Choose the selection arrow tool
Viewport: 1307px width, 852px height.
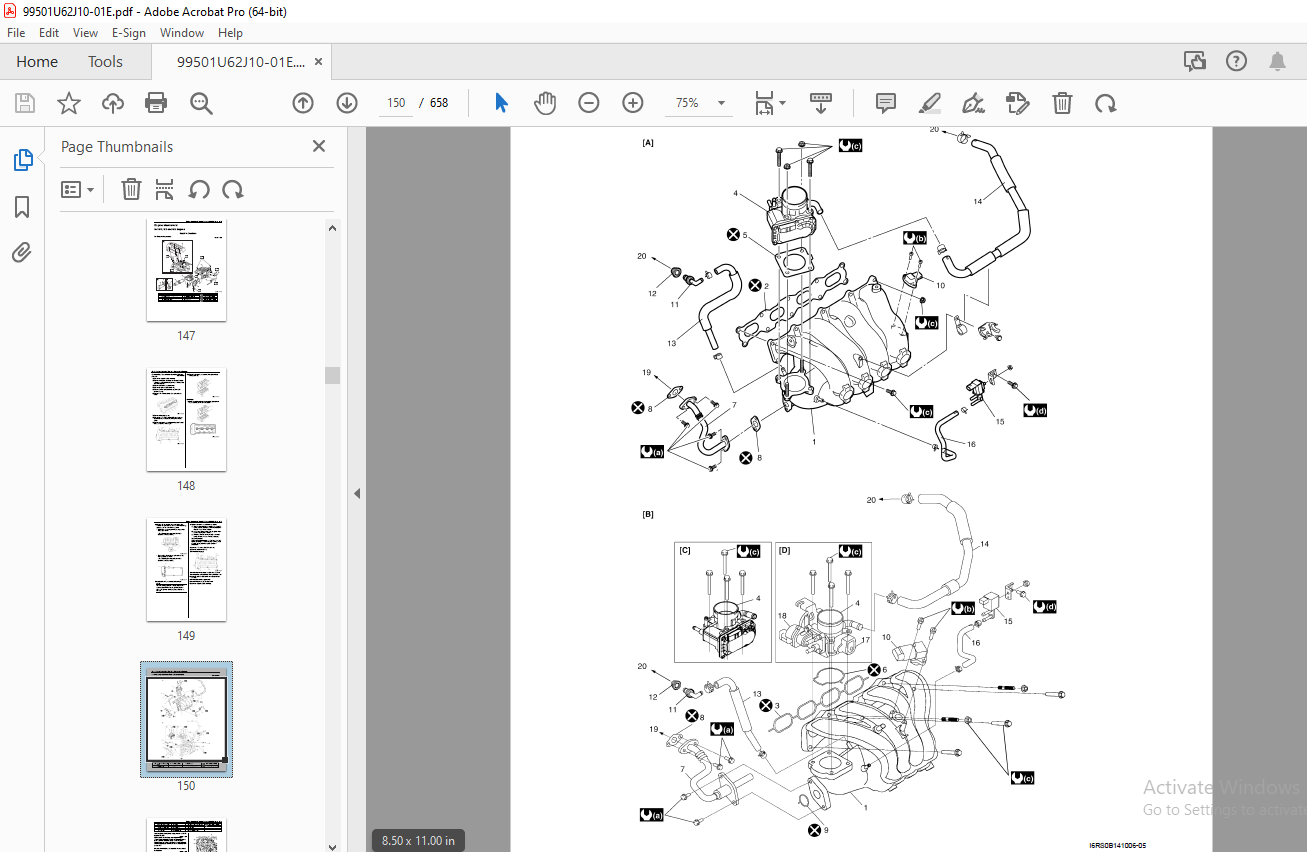tap(502, 103)
